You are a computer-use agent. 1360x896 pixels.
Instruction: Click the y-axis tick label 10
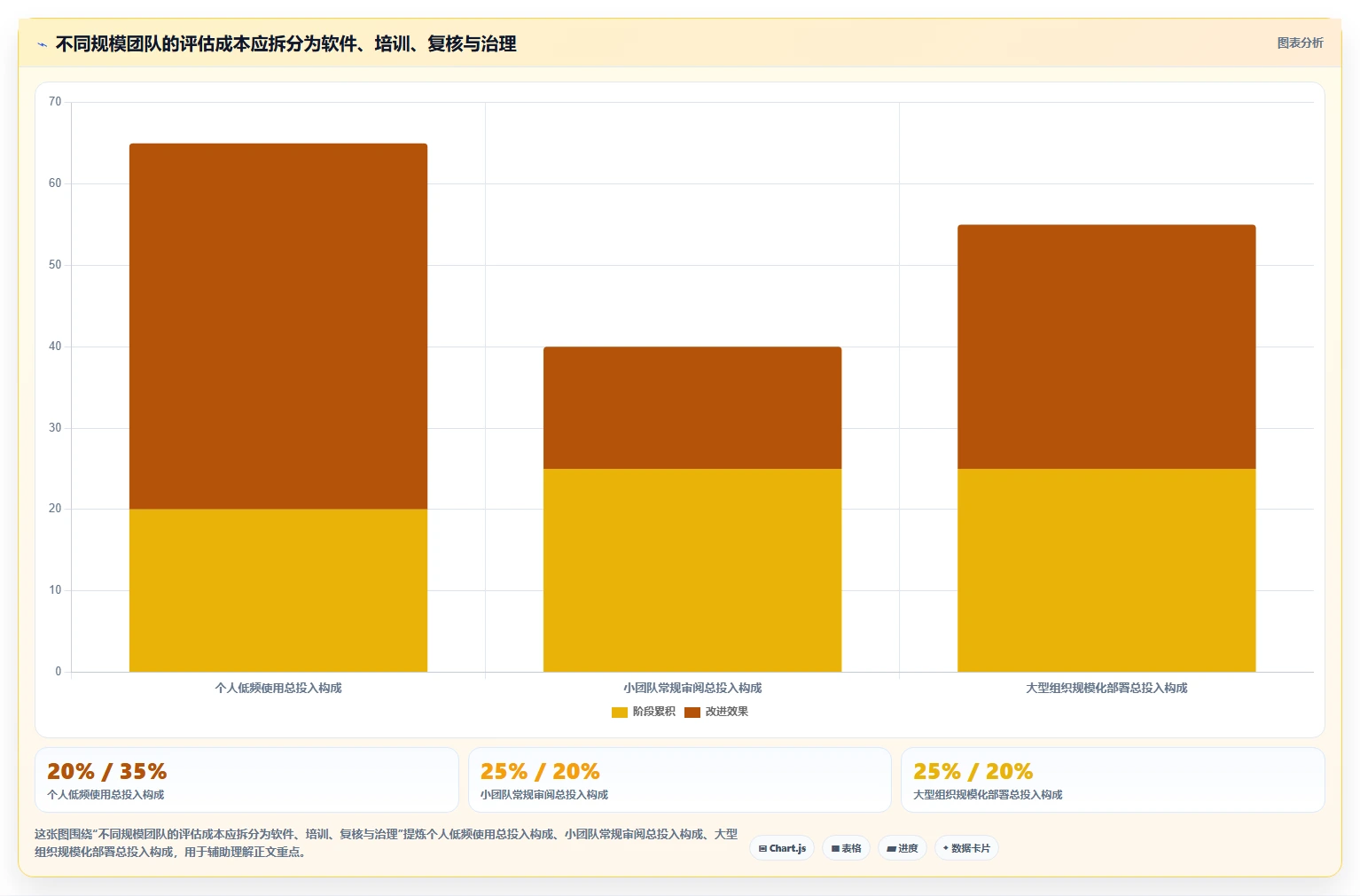click(55, 590)
